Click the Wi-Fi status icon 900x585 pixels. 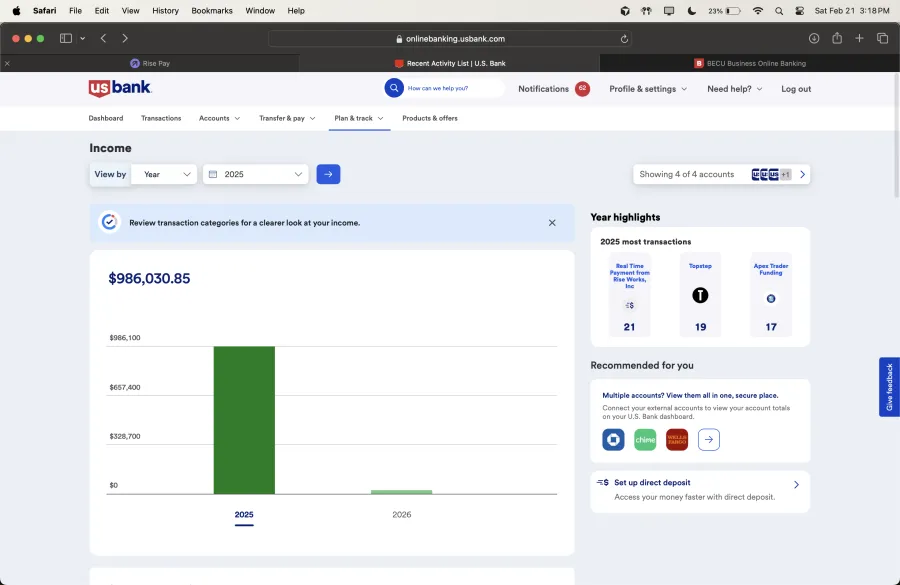758,11
